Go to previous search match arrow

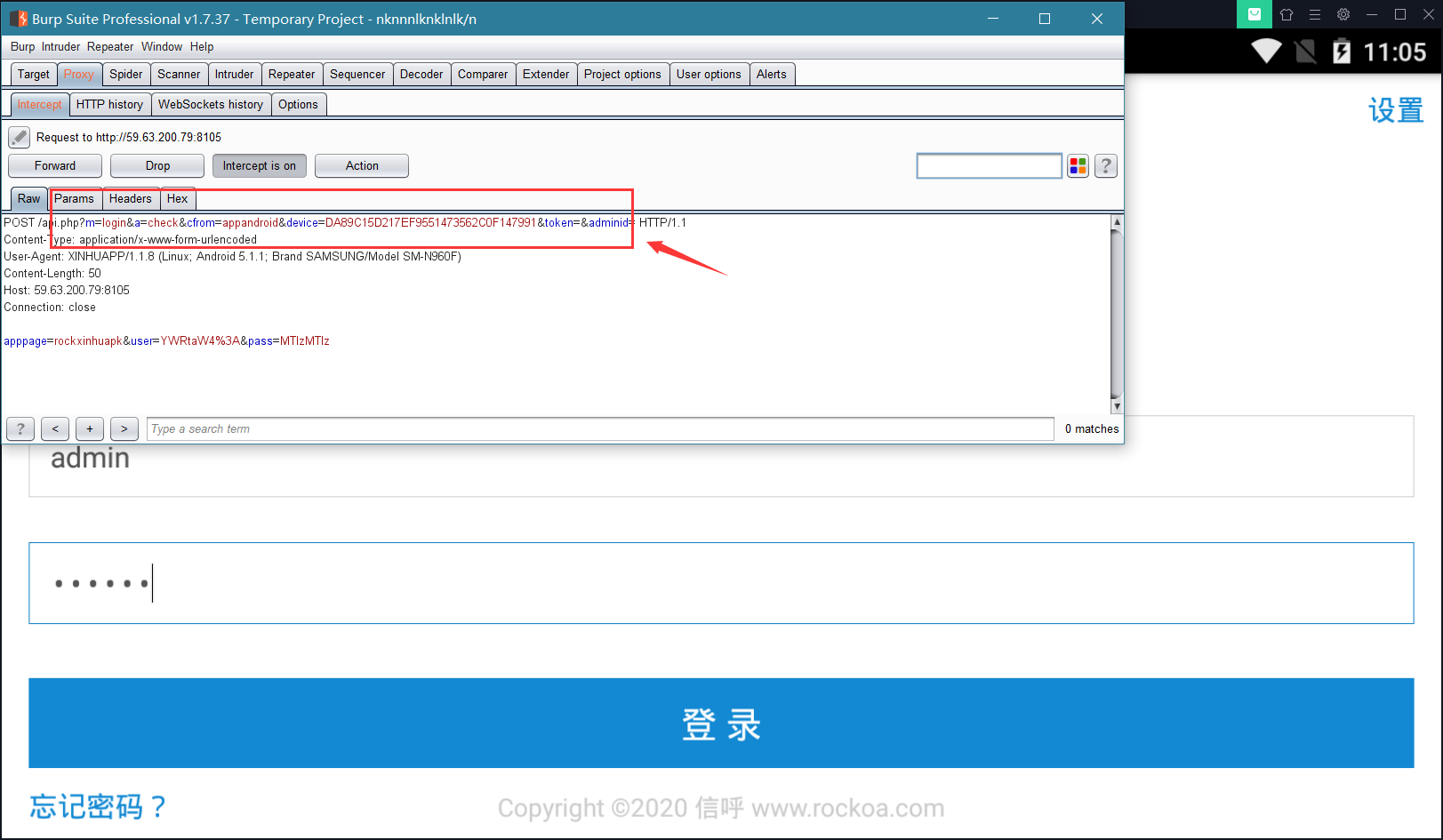coord(55,429)
